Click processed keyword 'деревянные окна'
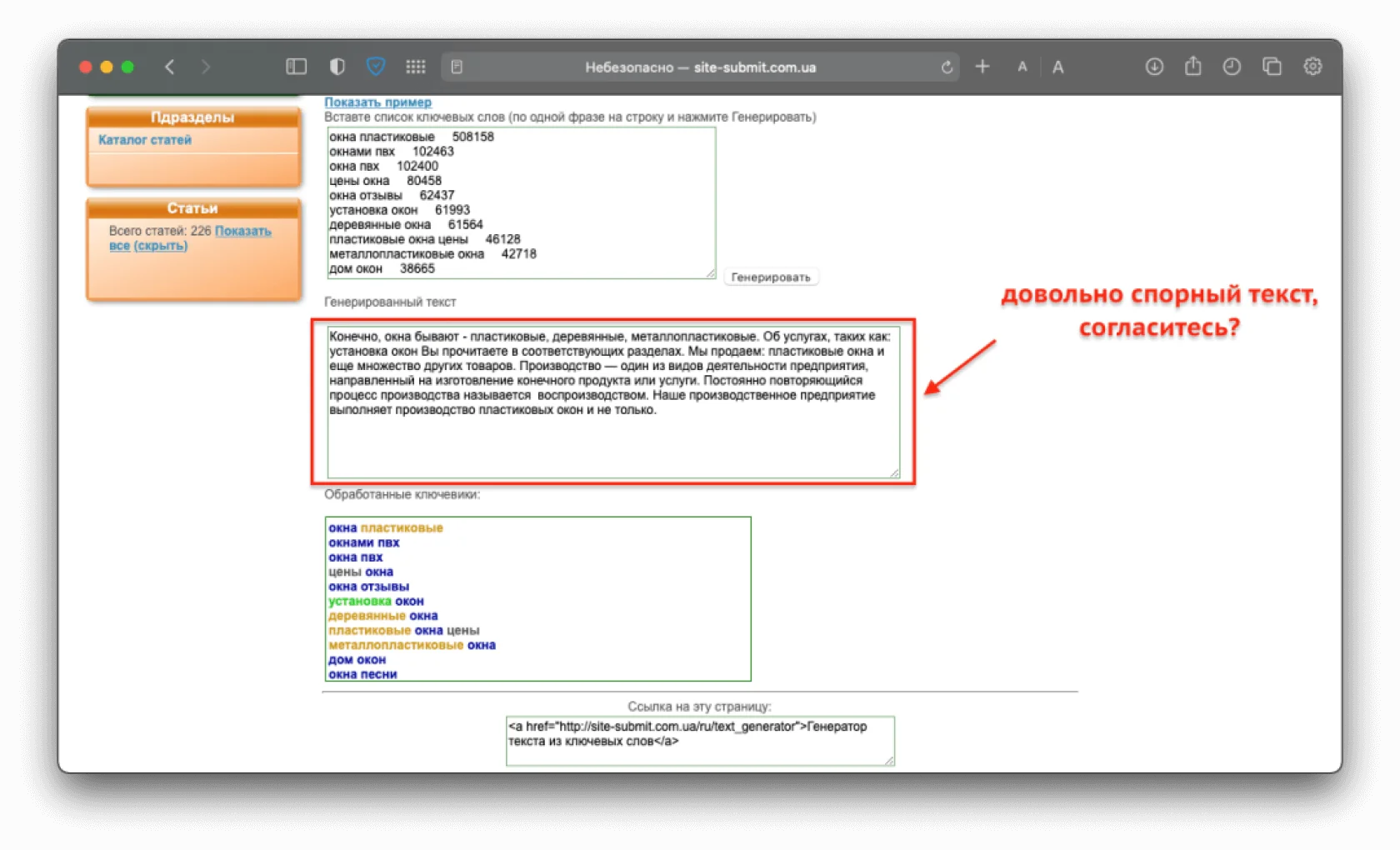This screenshot has width=1400, height=850. tap(383, 616)
